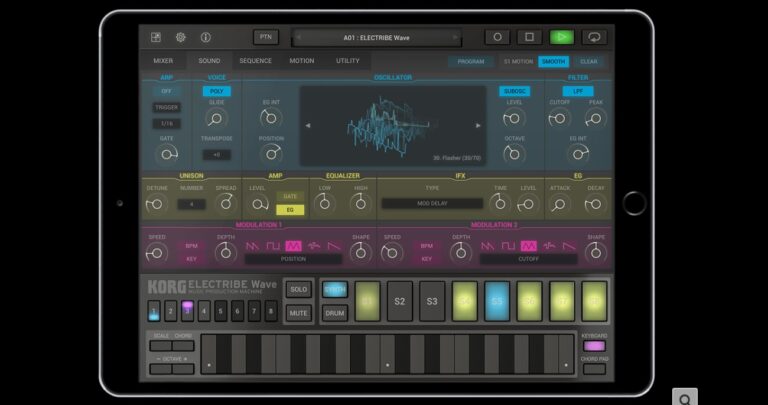Image resolution: width=768 pixels, height=405 pixels.
Task: Toggle the loop button
Action: tap(594, 37)
